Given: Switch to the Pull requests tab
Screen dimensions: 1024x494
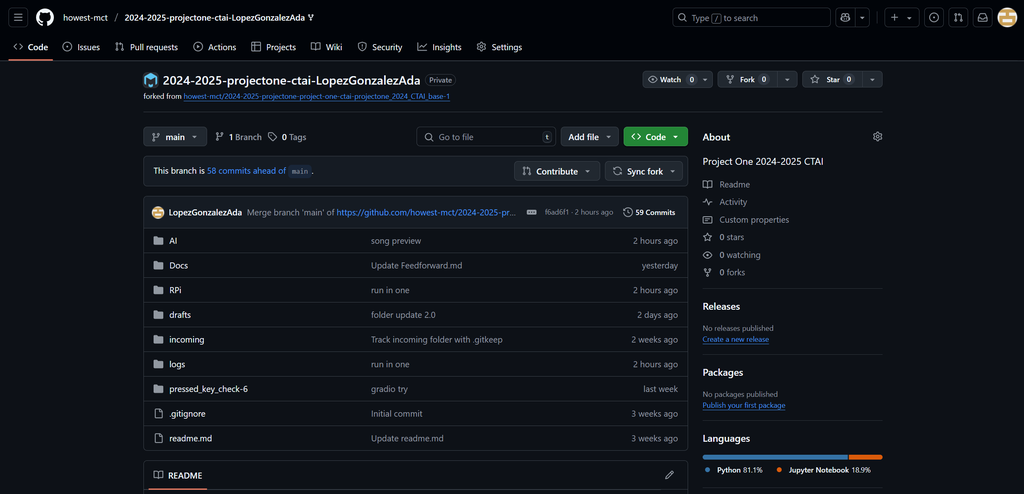Looking at the screenshot, I should coord(146,47).
